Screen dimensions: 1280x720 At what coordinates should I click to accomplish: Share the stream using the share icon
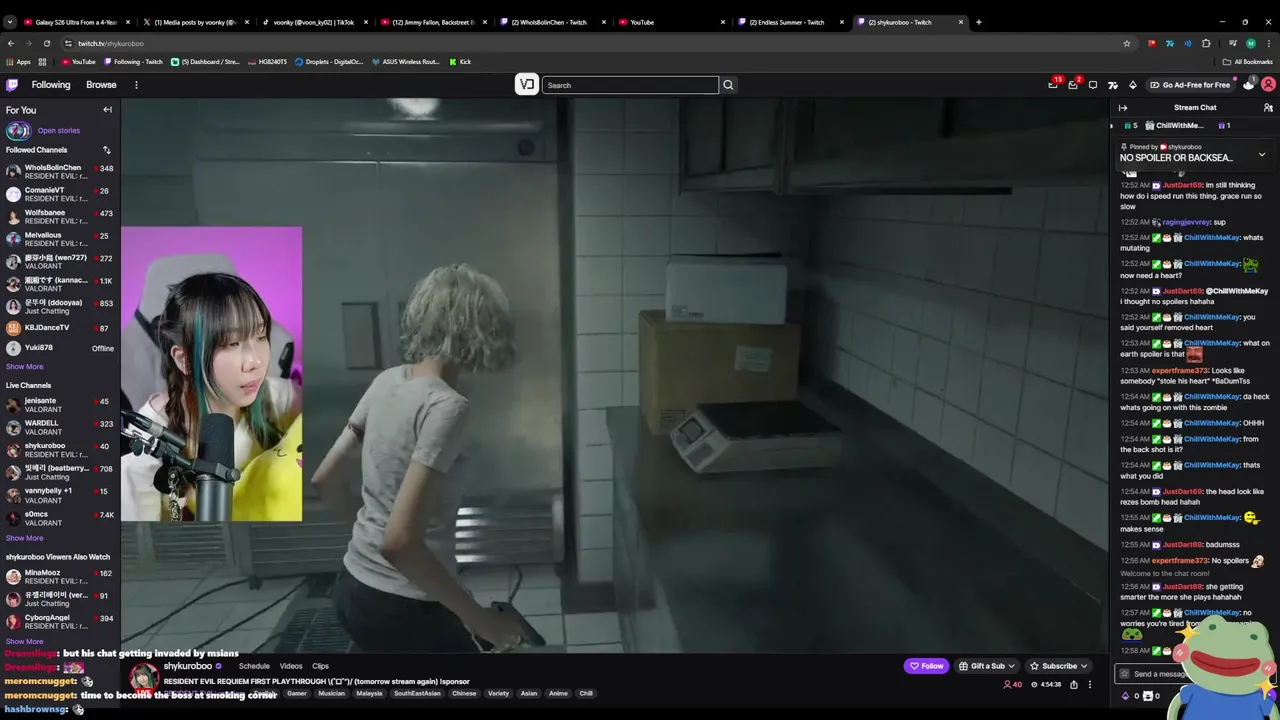(x=1074, y=685)
